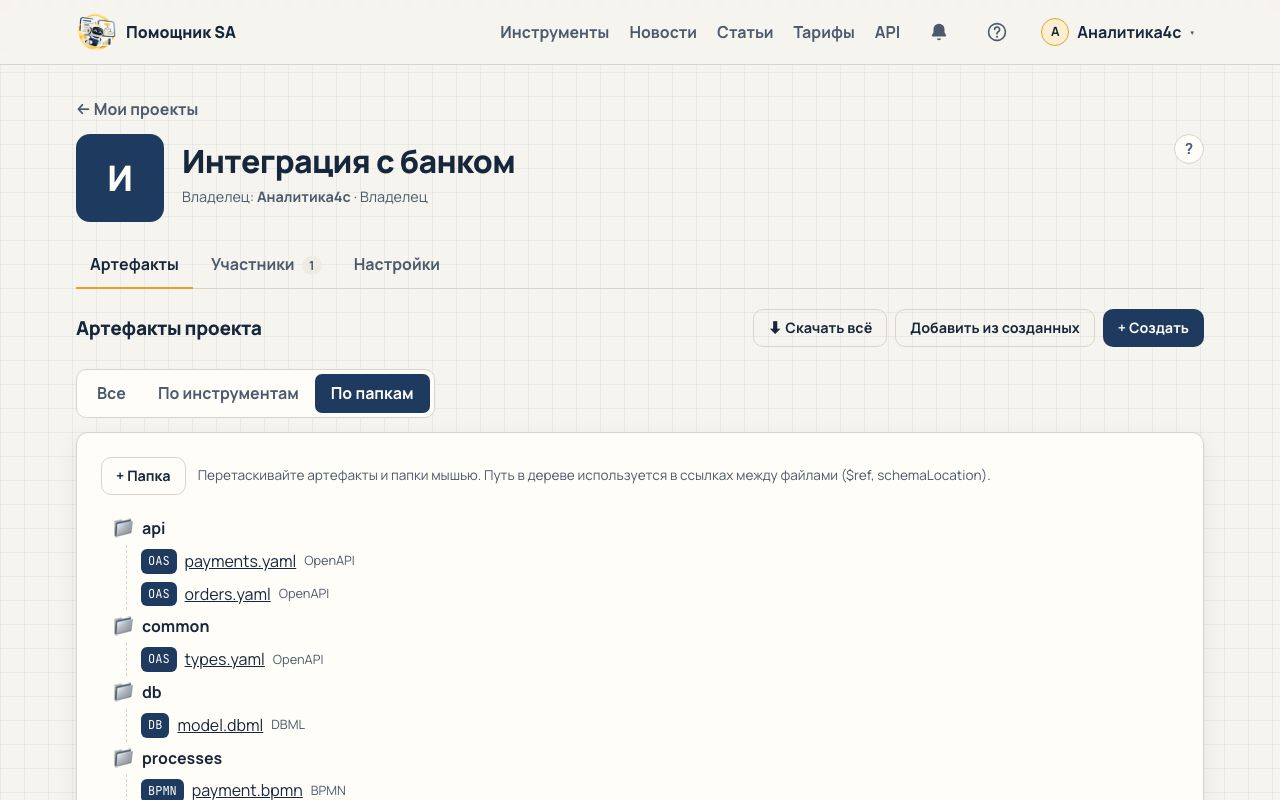Image resolution: width=1280 pixels, height=800 pixels.
Task: Open the help question-mark icon in the header
Action: point(996,32)
